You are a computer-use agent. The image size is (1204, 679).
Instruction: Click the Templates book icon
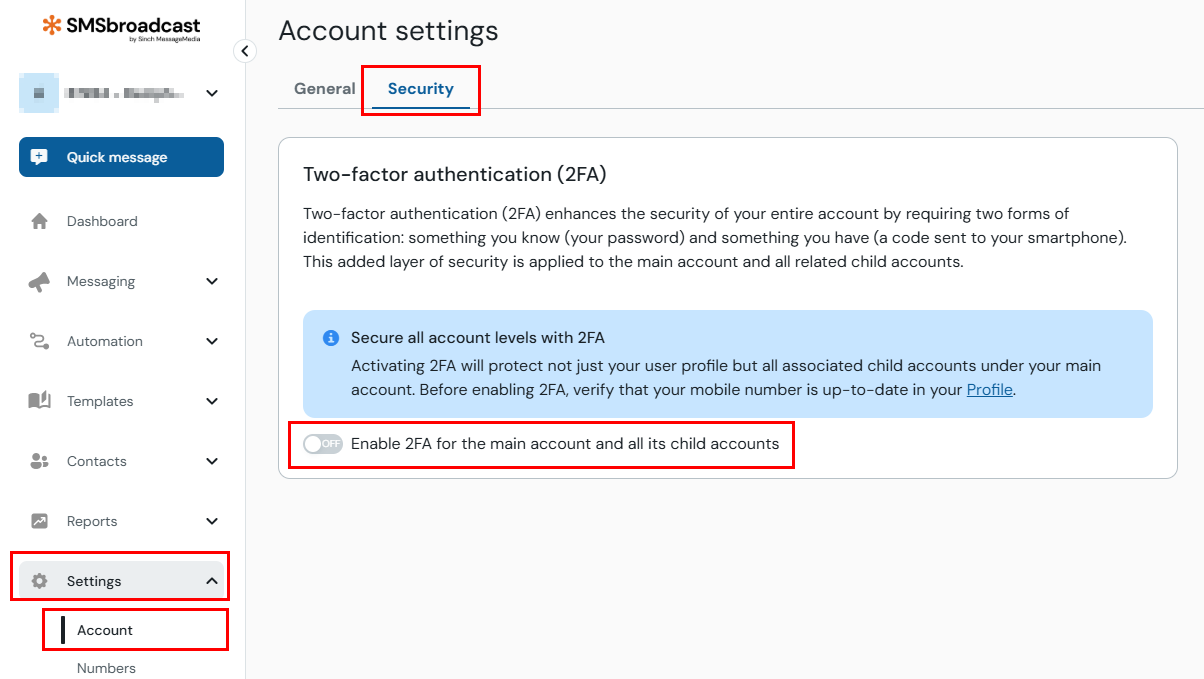pos(40,402)
